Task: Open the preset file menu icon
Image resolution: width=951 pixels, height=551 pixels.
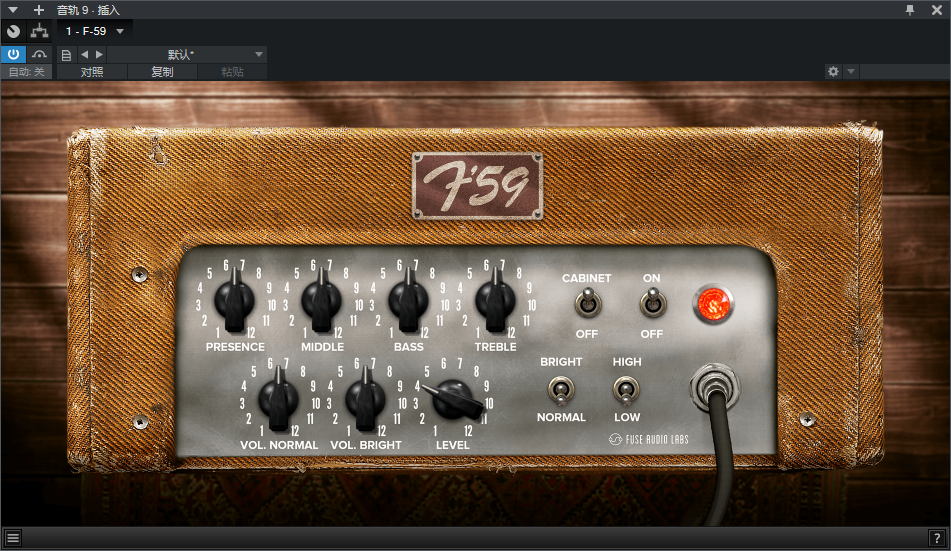Action: click(67, 55)
